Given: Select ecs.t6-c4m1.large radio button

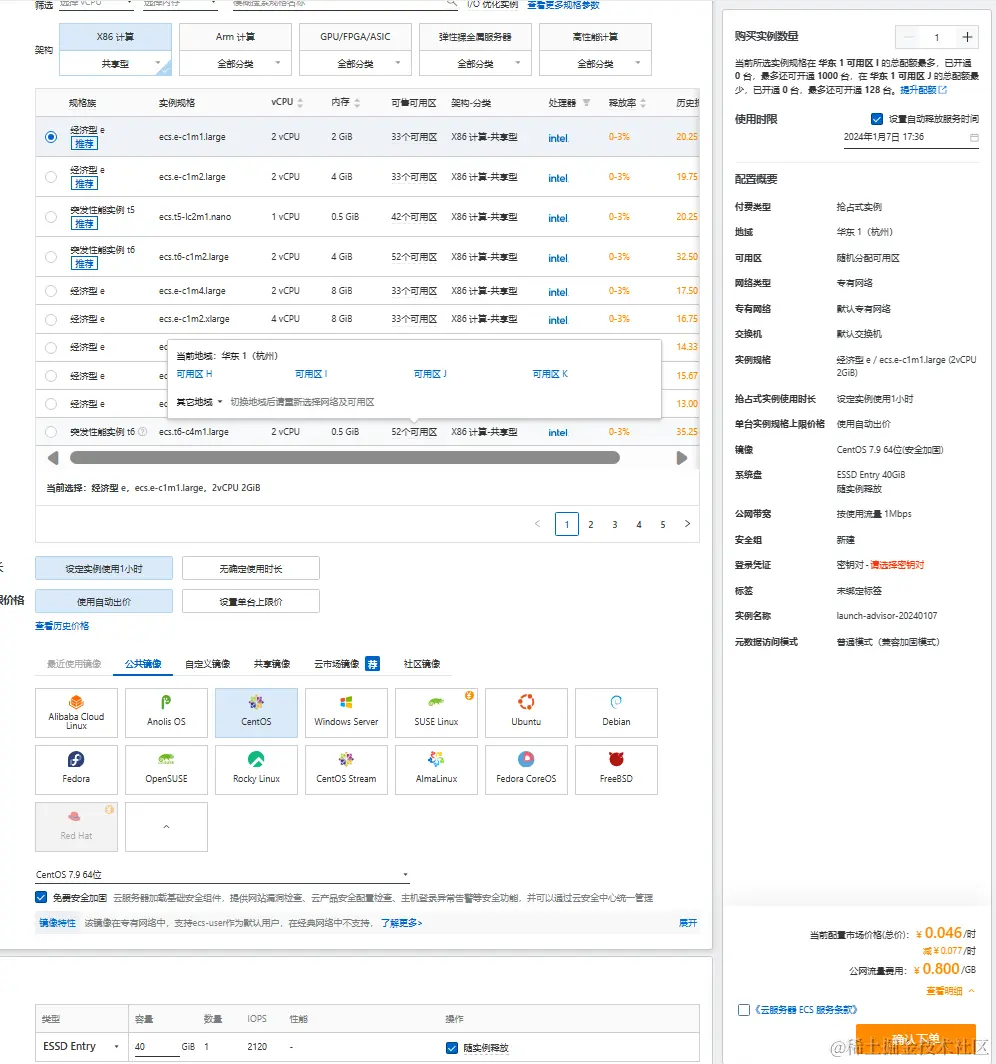Looking at the screenshot, I should [51, 432].
